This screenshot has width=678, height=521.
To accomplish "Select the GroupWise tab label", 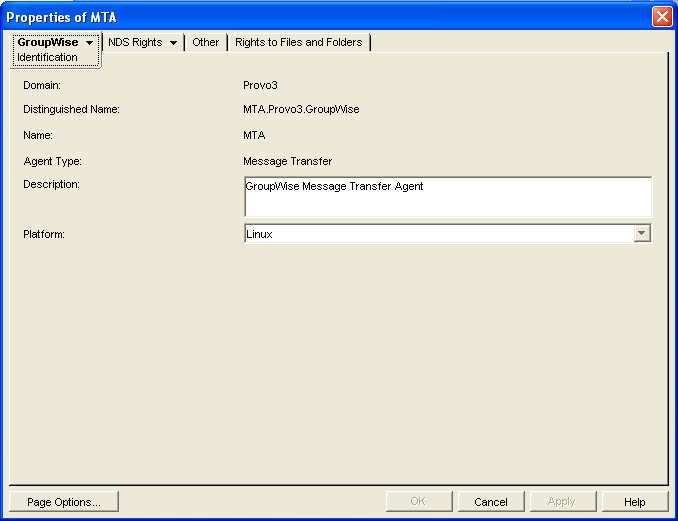I will tap(48, 42).
